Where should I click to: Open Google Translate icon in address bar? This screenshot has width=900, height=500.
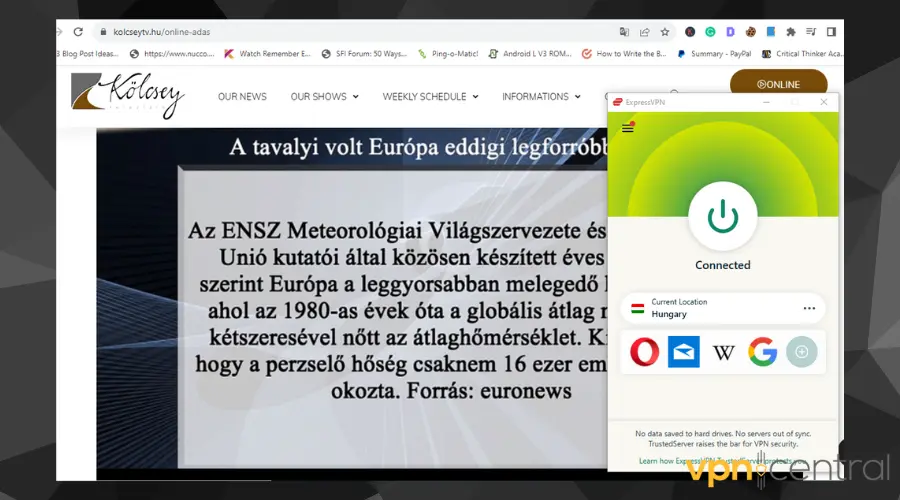(x=624, y=32)
